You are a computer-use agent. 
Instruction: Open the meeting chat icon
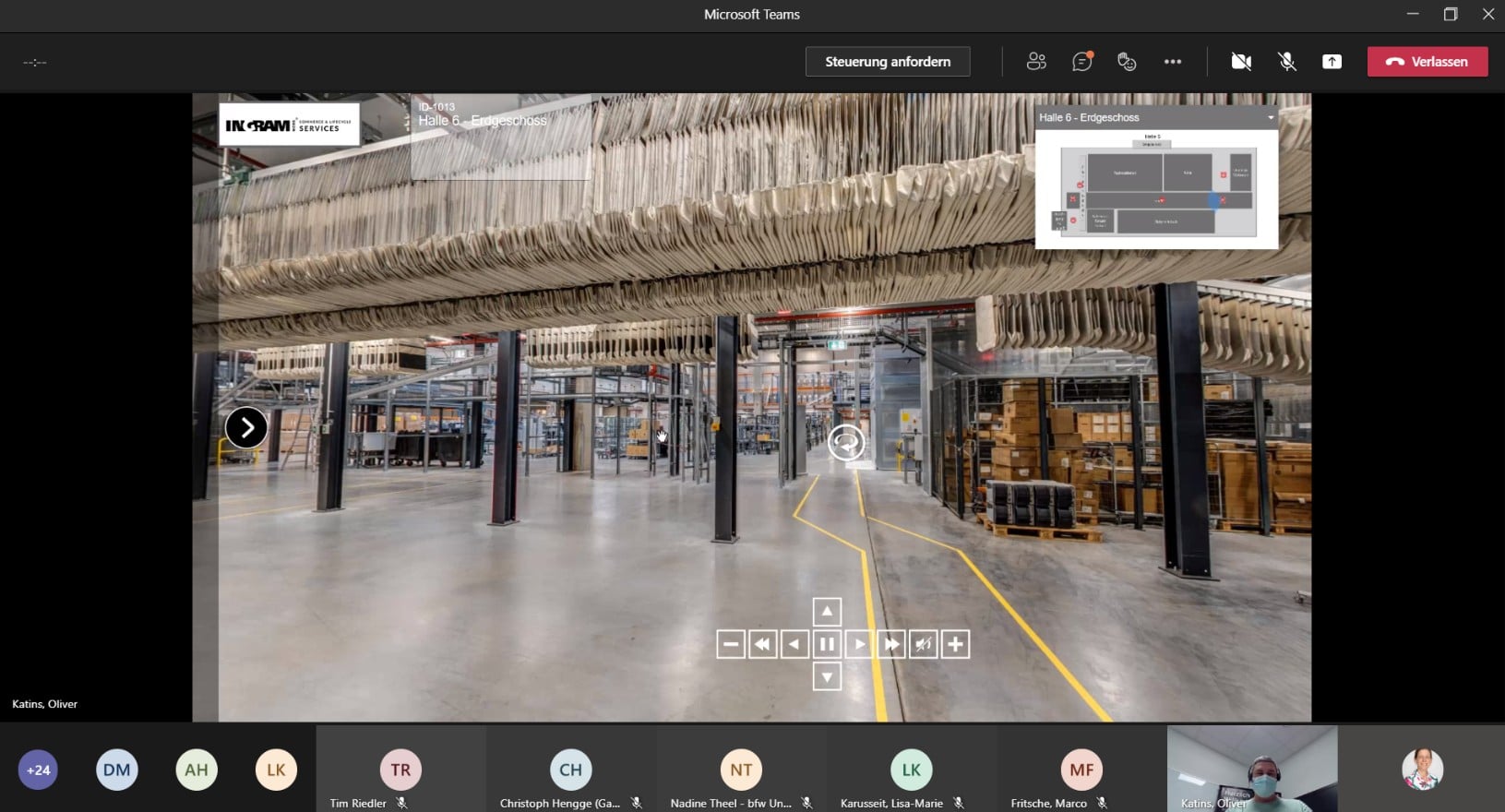coord(1081,62)
